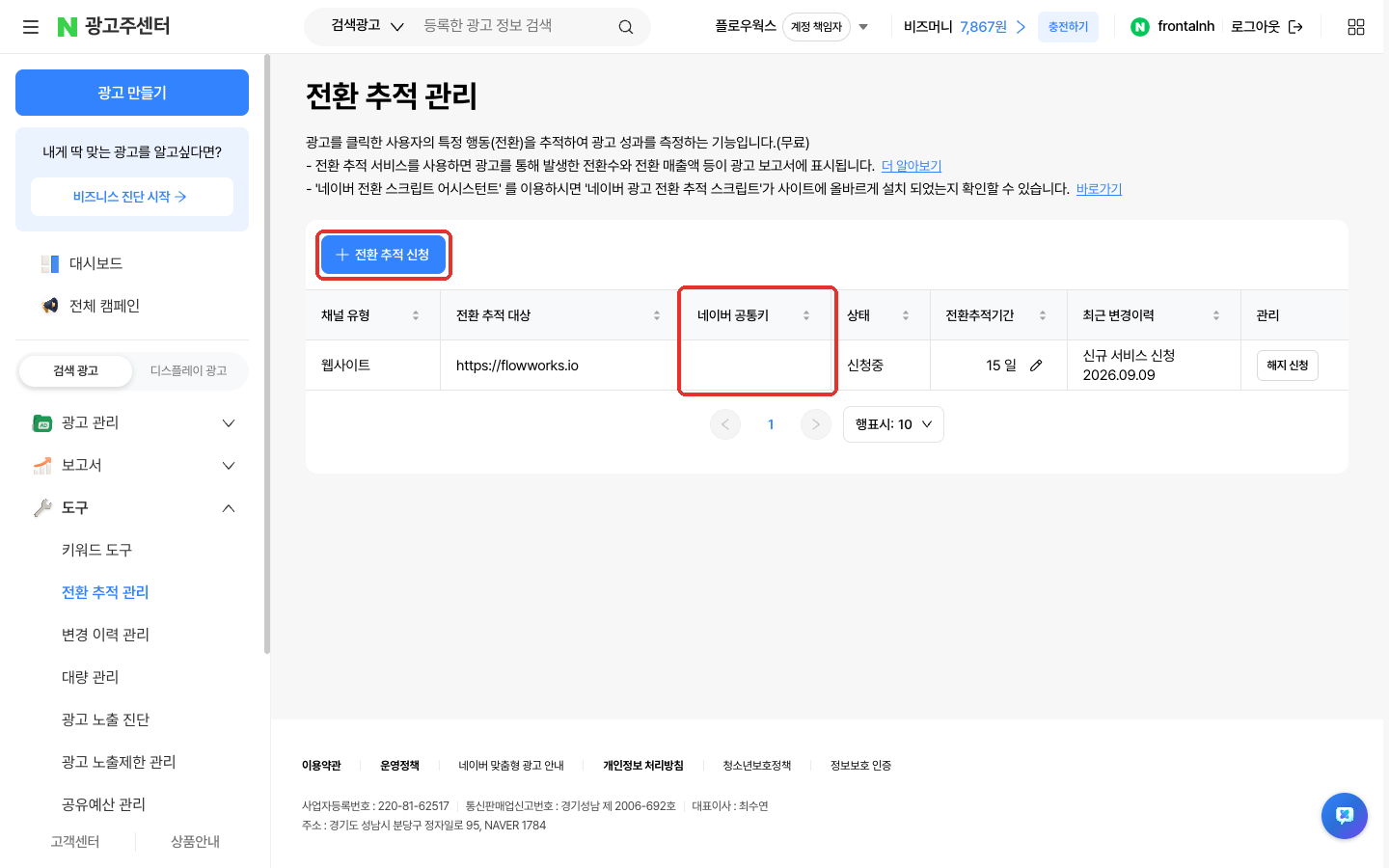Click the 전환 추적 신청 button
This screenshot has width=1389, height=868.
(383, 255)
